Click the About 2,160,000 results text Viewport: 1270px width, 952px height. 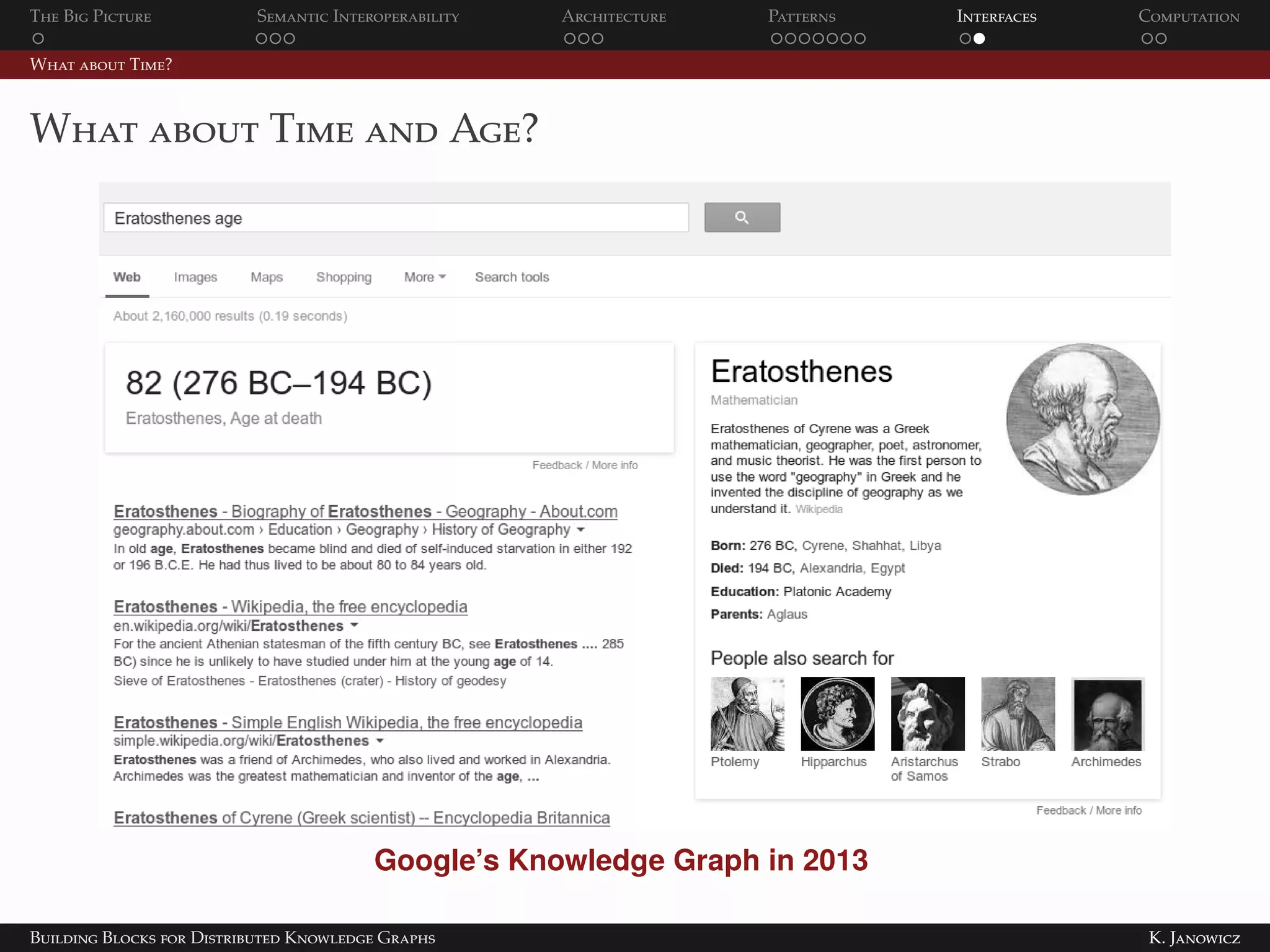230,316
